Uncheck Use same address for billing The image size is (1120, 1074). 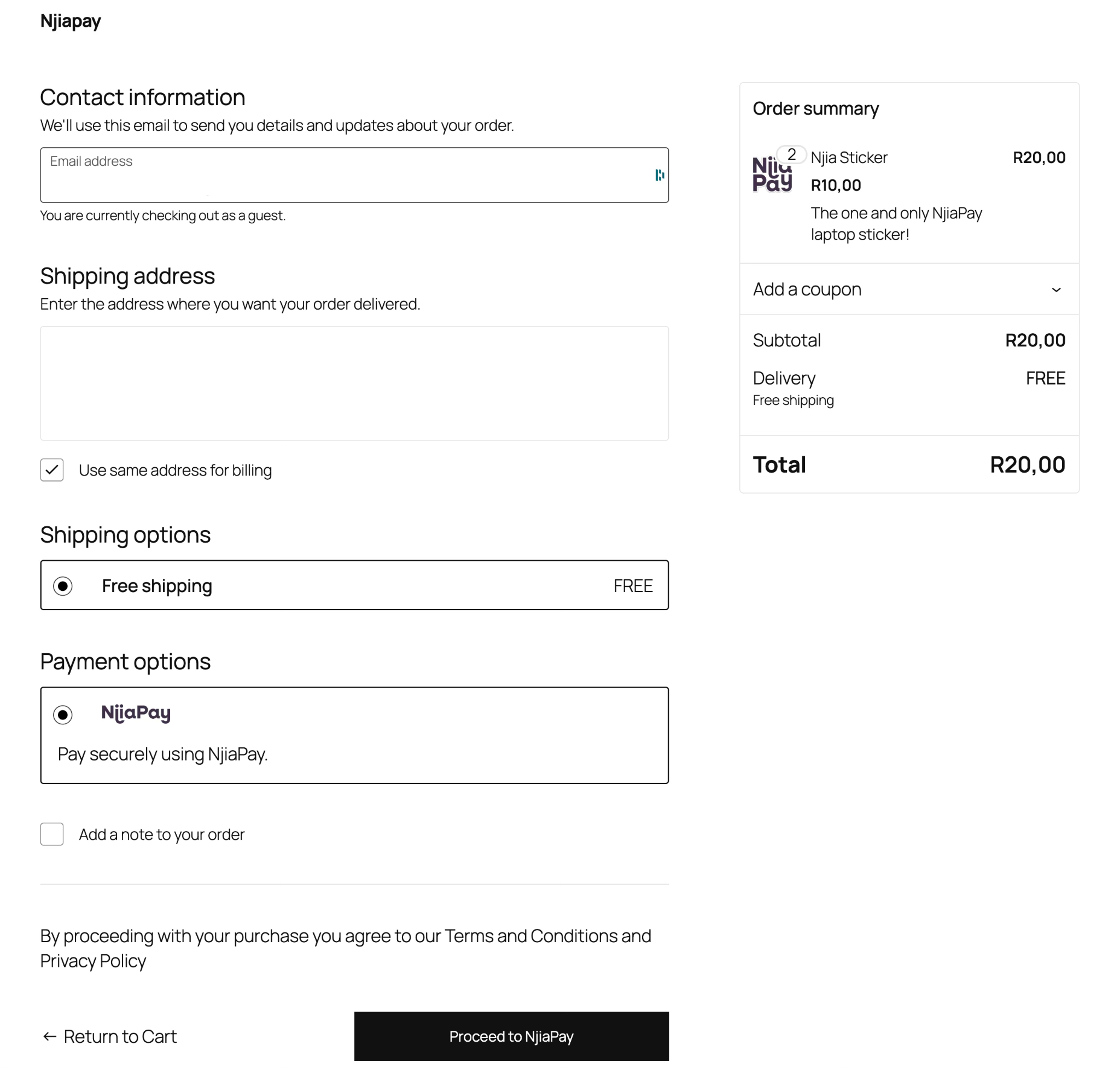51,470
